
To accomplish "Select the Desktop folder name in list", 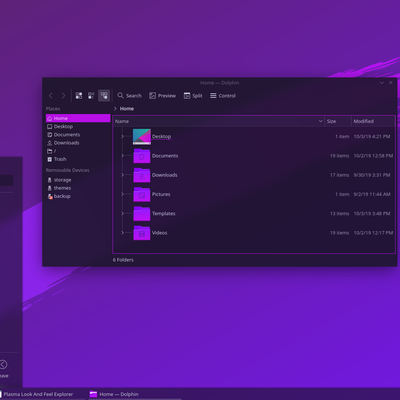I will (x=161, y=136).
